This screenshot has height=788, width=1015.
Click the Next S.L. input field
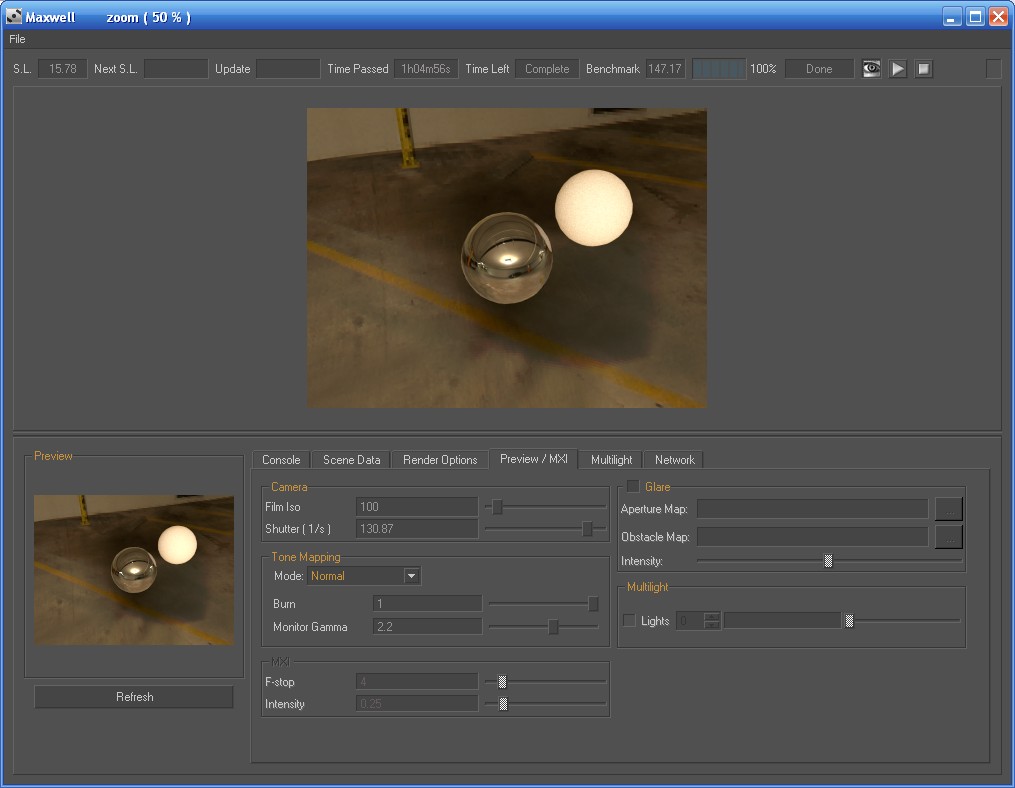click(x=176, y=69)
